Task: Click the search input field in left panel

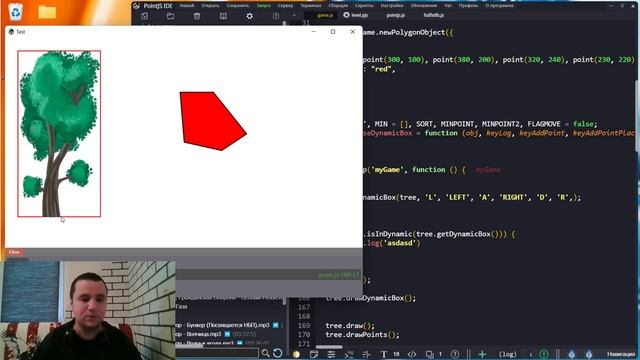Action: (x=217, y=353)
